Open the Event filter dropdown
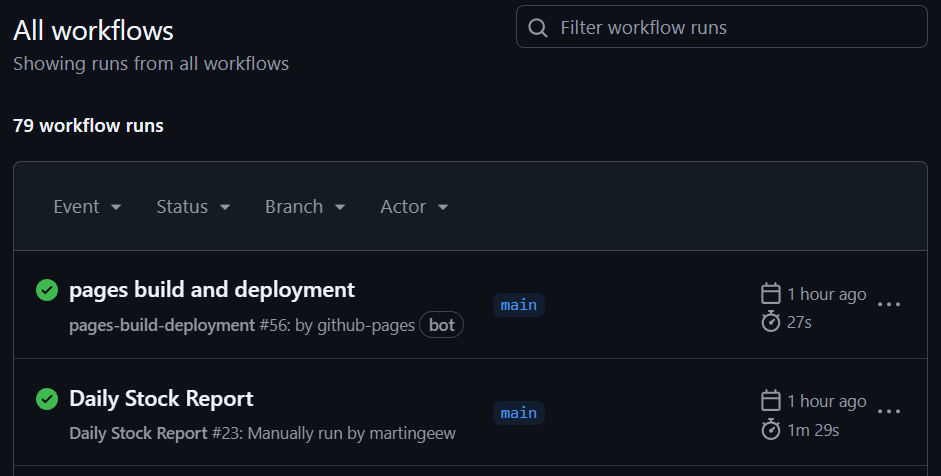The height and width of the screenshot is (476, 941). [x=87, y=207]
